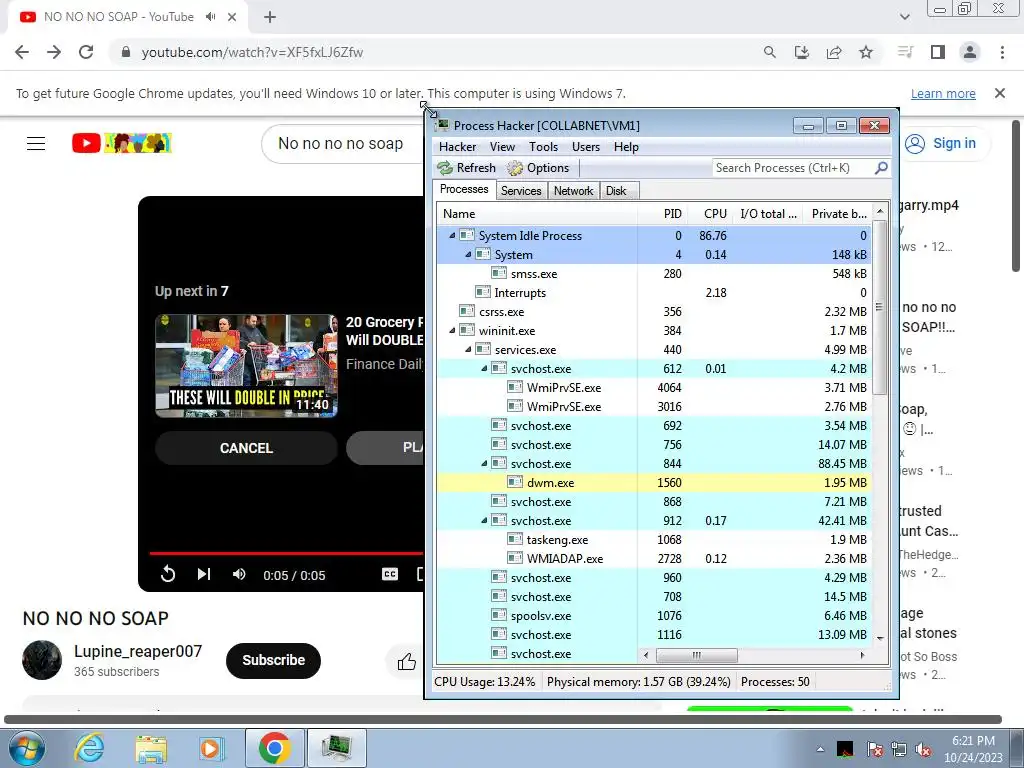Open Internet Explorer from the taskbar
The image size is (1024, 768).
point(89,748)
